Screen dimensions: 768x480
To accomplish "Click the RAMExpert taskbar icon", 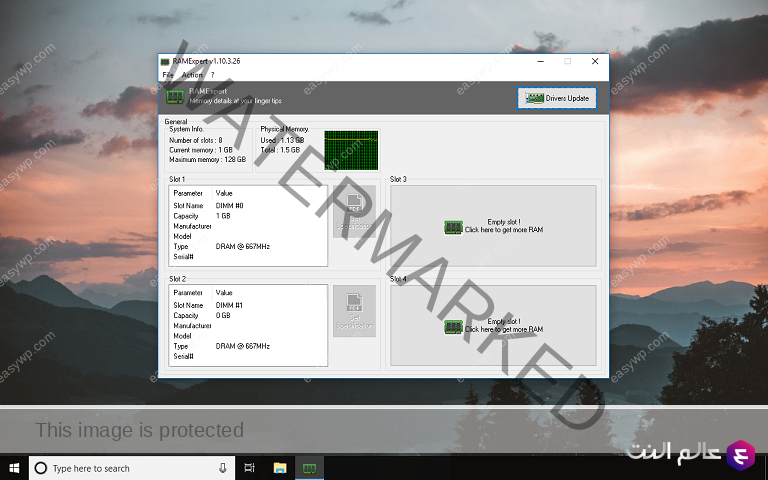I will click(x=309, y=468).
